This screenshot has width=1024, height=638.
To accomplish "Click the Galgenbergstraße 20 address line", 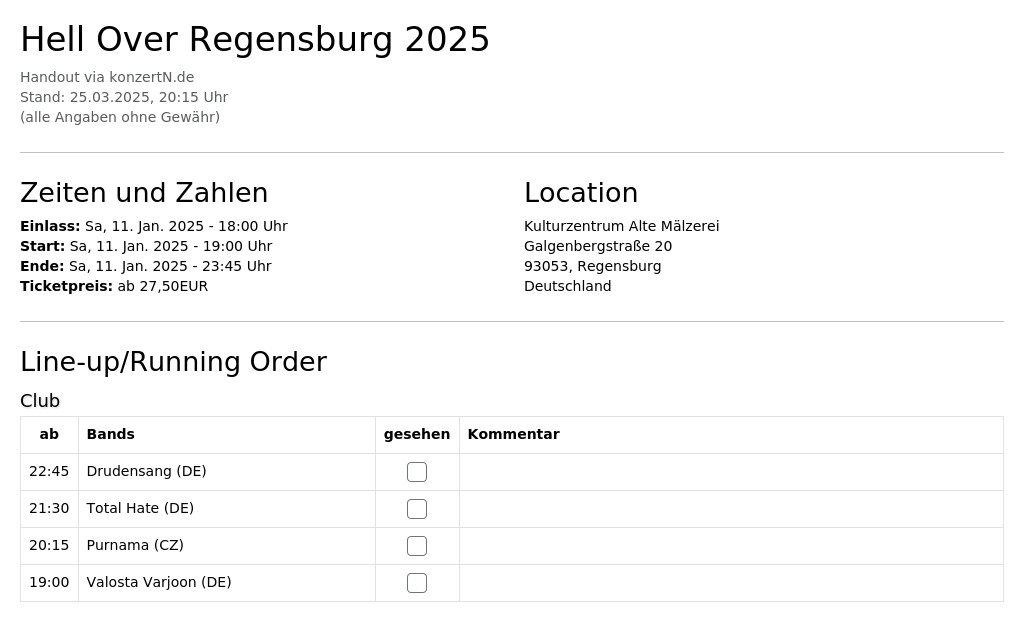I will tap(598, 246).
